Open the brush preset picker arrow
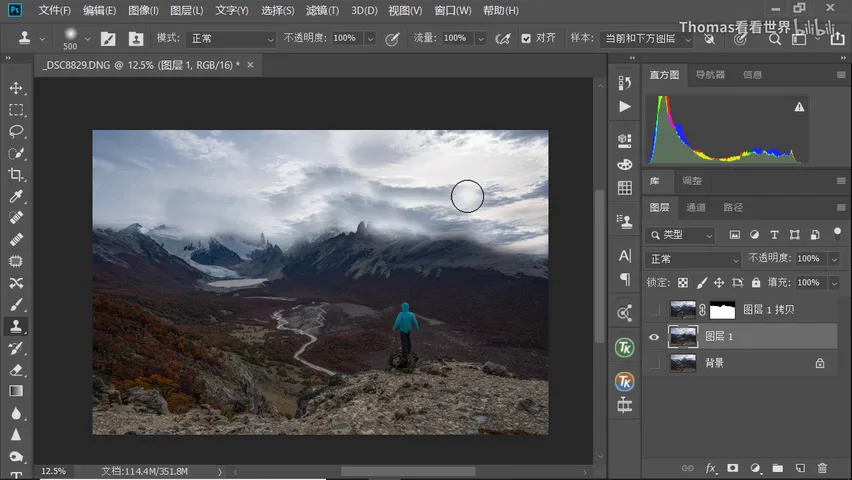 point(87,39)
